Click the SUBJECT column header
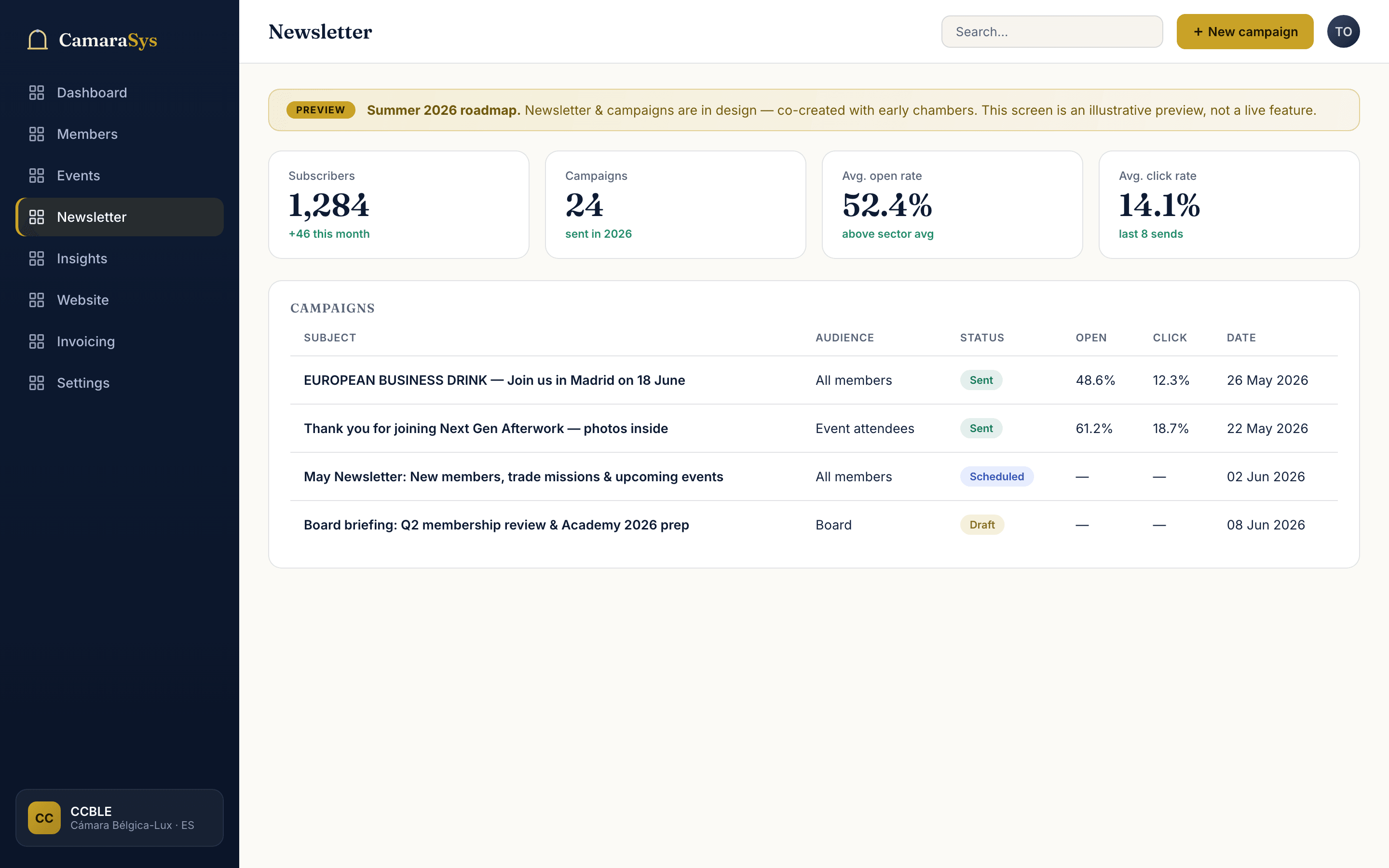 pos(329,338)
